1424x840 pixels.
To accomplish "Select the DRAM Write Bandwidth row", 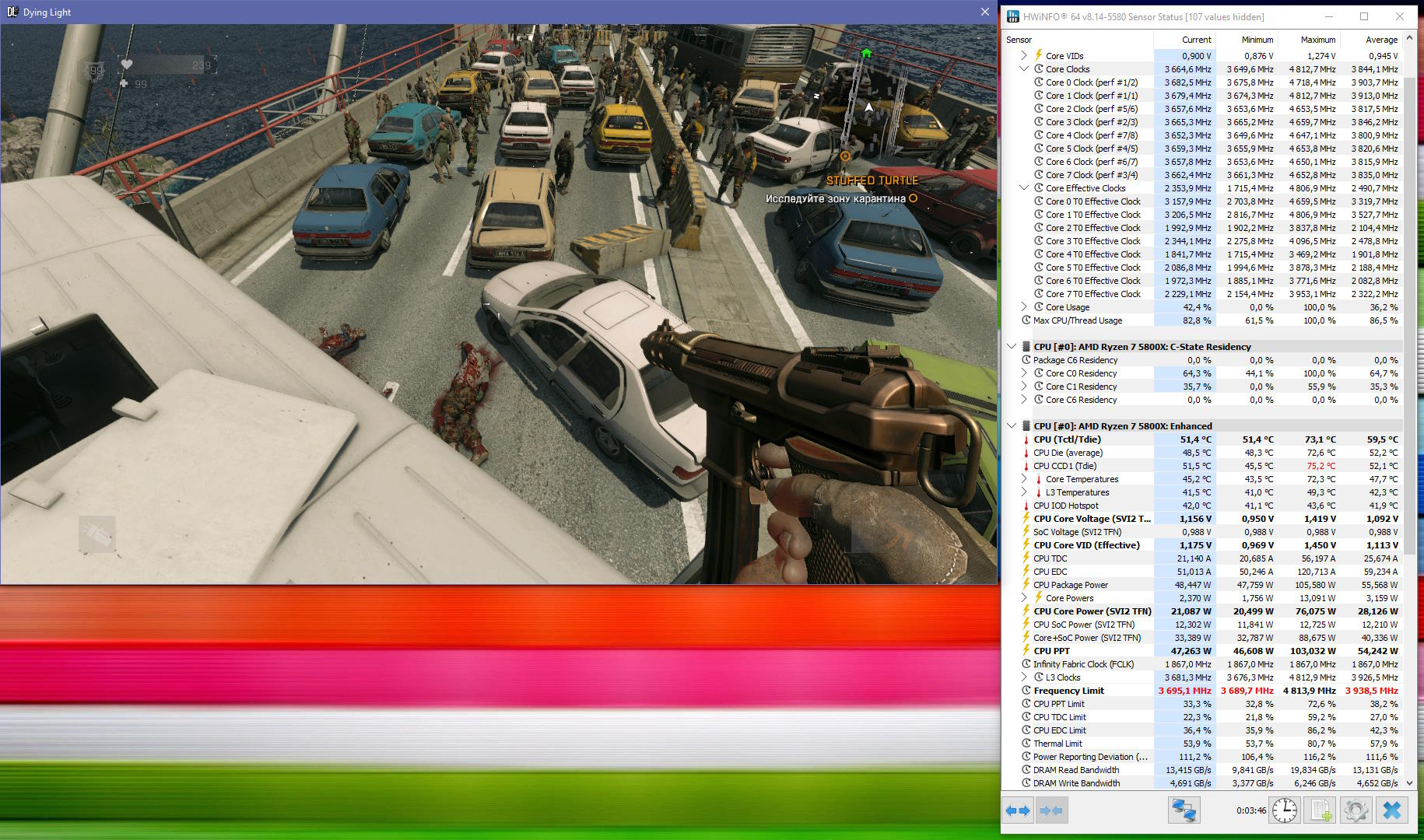I will (1202, 783).
